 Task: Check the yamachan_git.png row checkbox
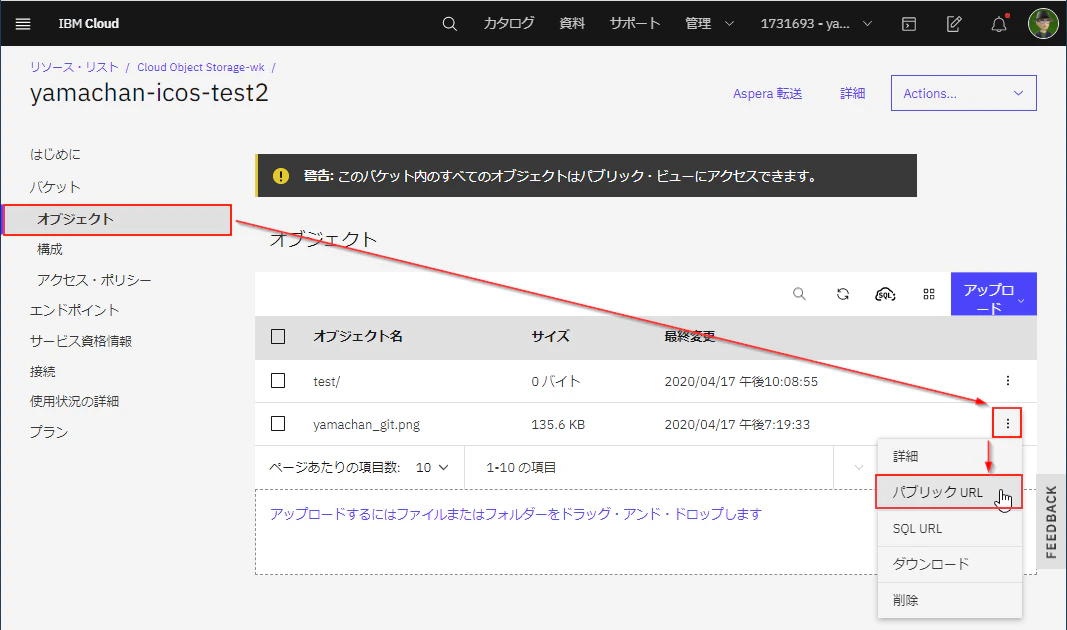tap(278, 423)
